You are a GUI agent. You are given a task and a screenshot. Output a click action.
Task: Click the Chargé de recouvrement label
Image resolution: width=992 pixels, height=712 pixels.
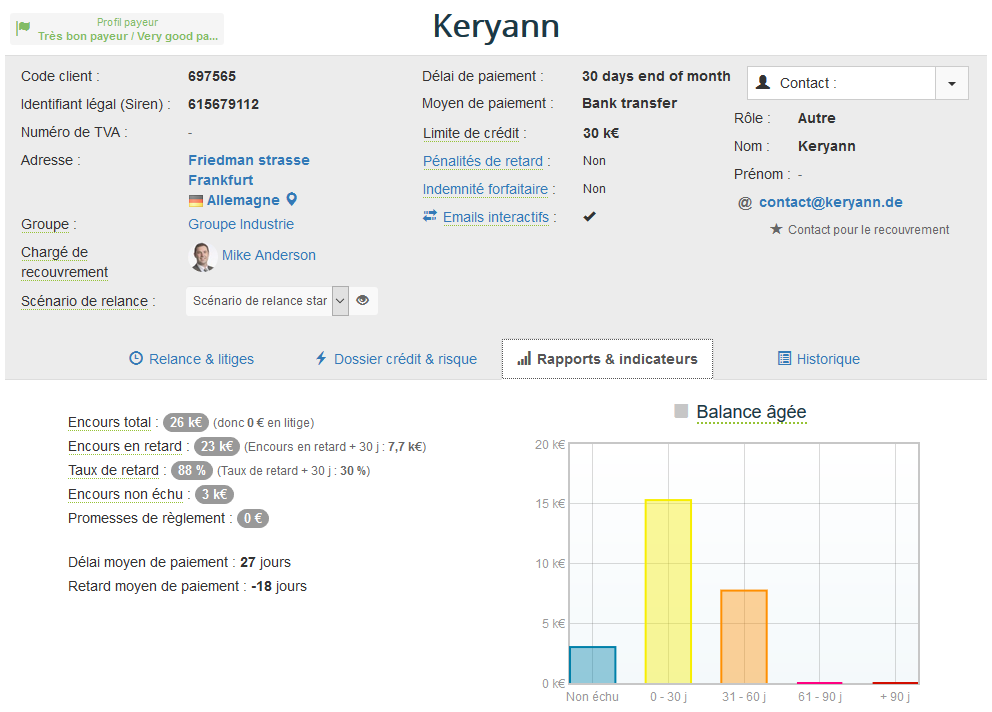coord(65,262)
